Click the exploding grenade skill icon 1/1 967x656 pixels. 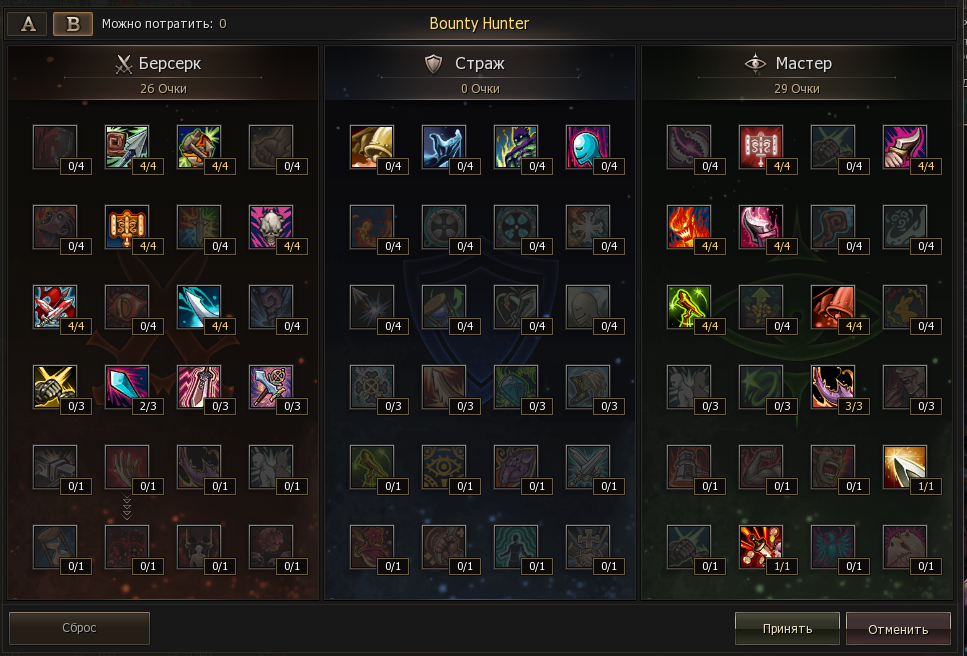pos(760,547)
